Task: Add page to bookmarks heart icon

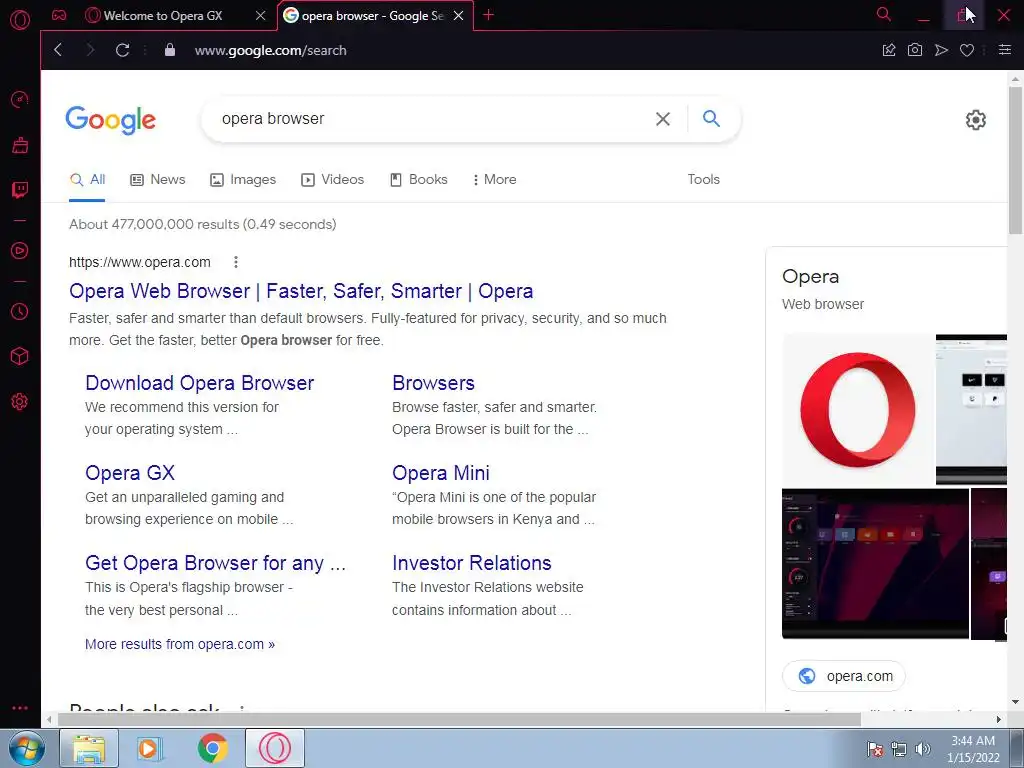Action: point(967,50)
